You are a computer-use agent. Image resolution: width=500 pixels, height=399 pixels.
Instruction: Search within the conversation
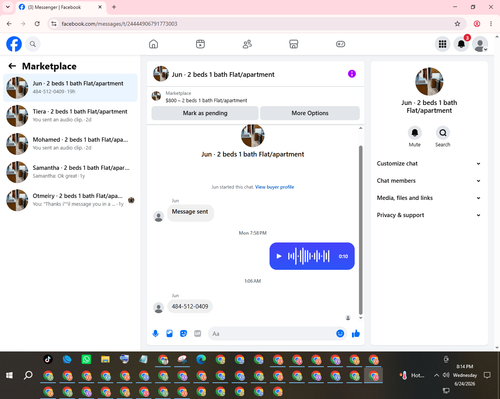(x=443, y=133)
